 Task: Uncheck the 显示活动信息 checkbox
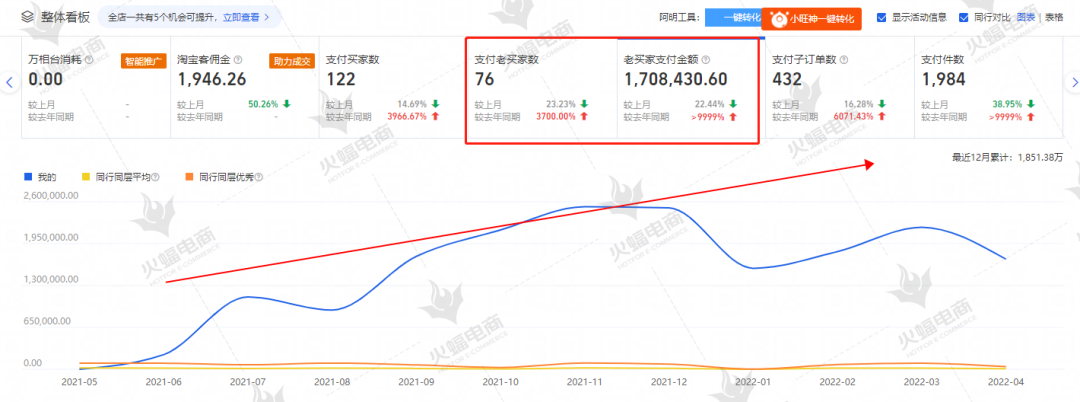point(881,17)
